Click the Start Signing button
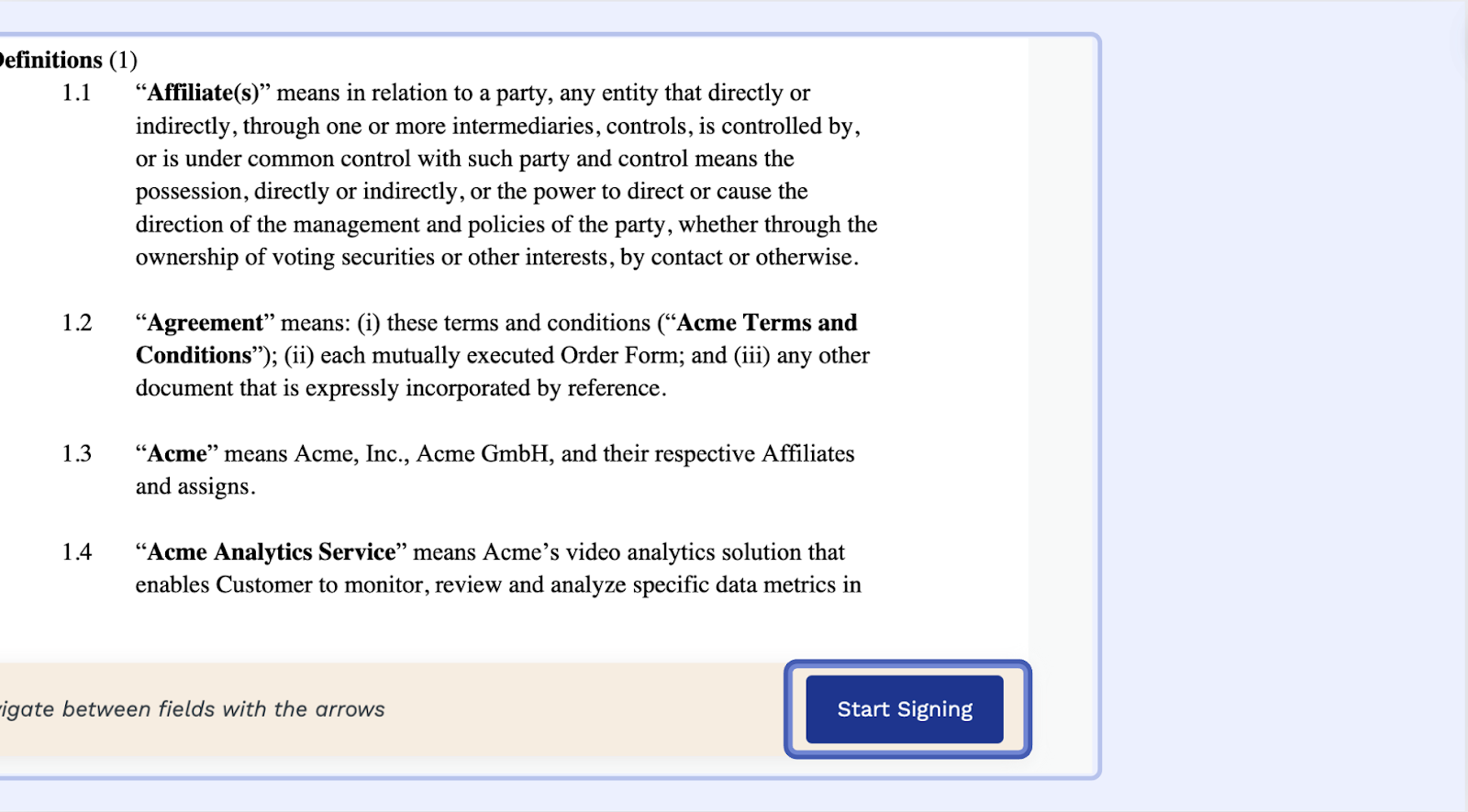Viewport: 1468px width, 812px height. click(905, 709)
